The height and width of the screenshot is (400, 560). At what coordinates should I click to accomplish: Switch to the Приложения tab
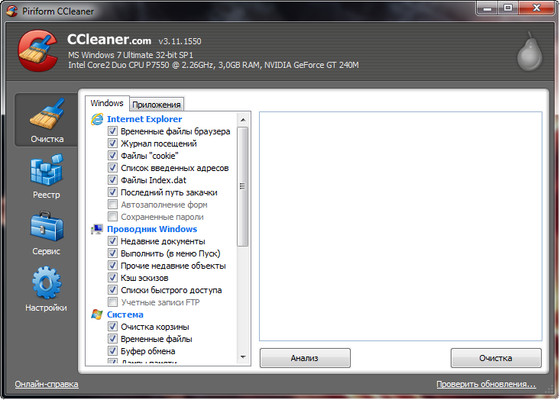(x=156, y=104)
